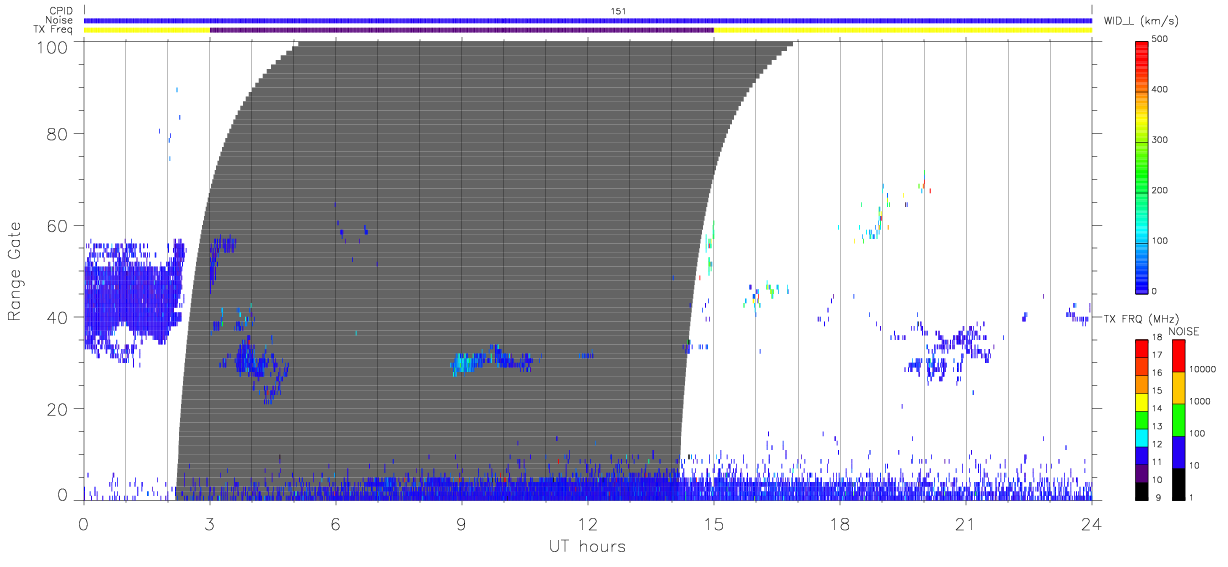This screenshot has height=567, width=1228.
Task: Click the 1000 label on NOISE legend
Action: (1200, 401)
